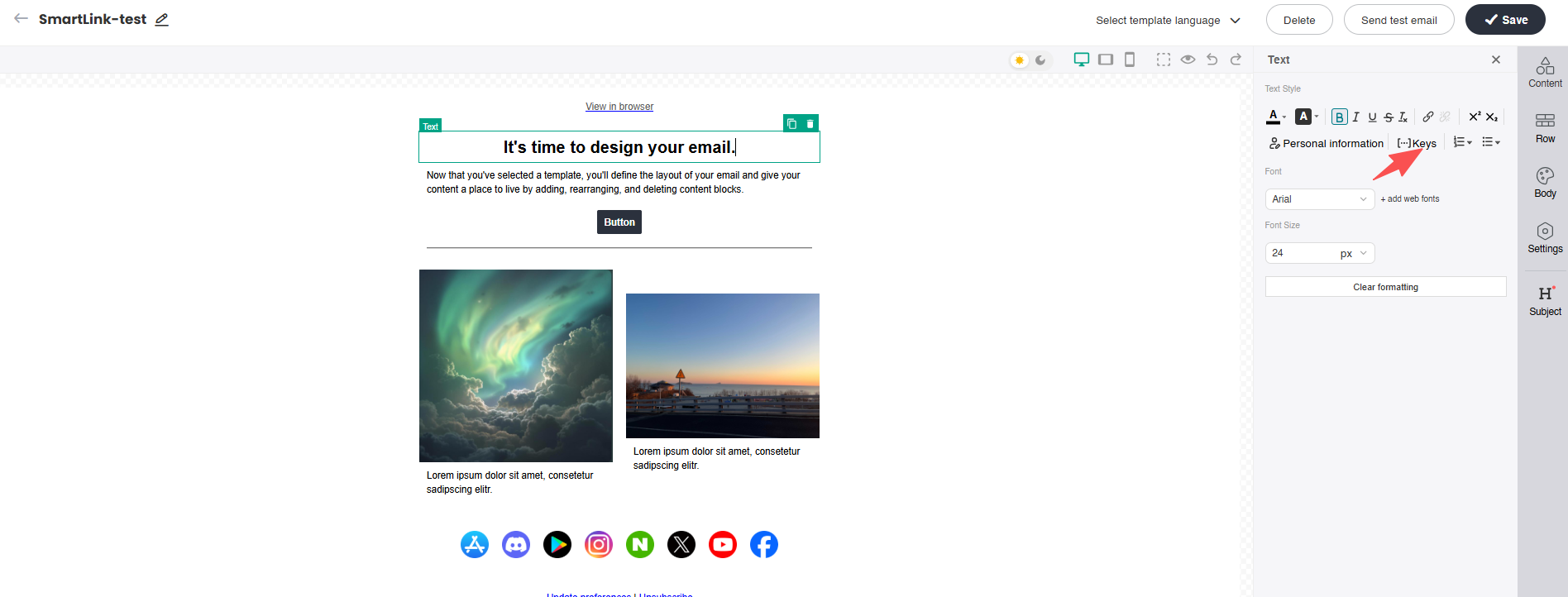Open the Content sidebar tab
This screenshot has width=1568, height=597.
pos(1545,73)
